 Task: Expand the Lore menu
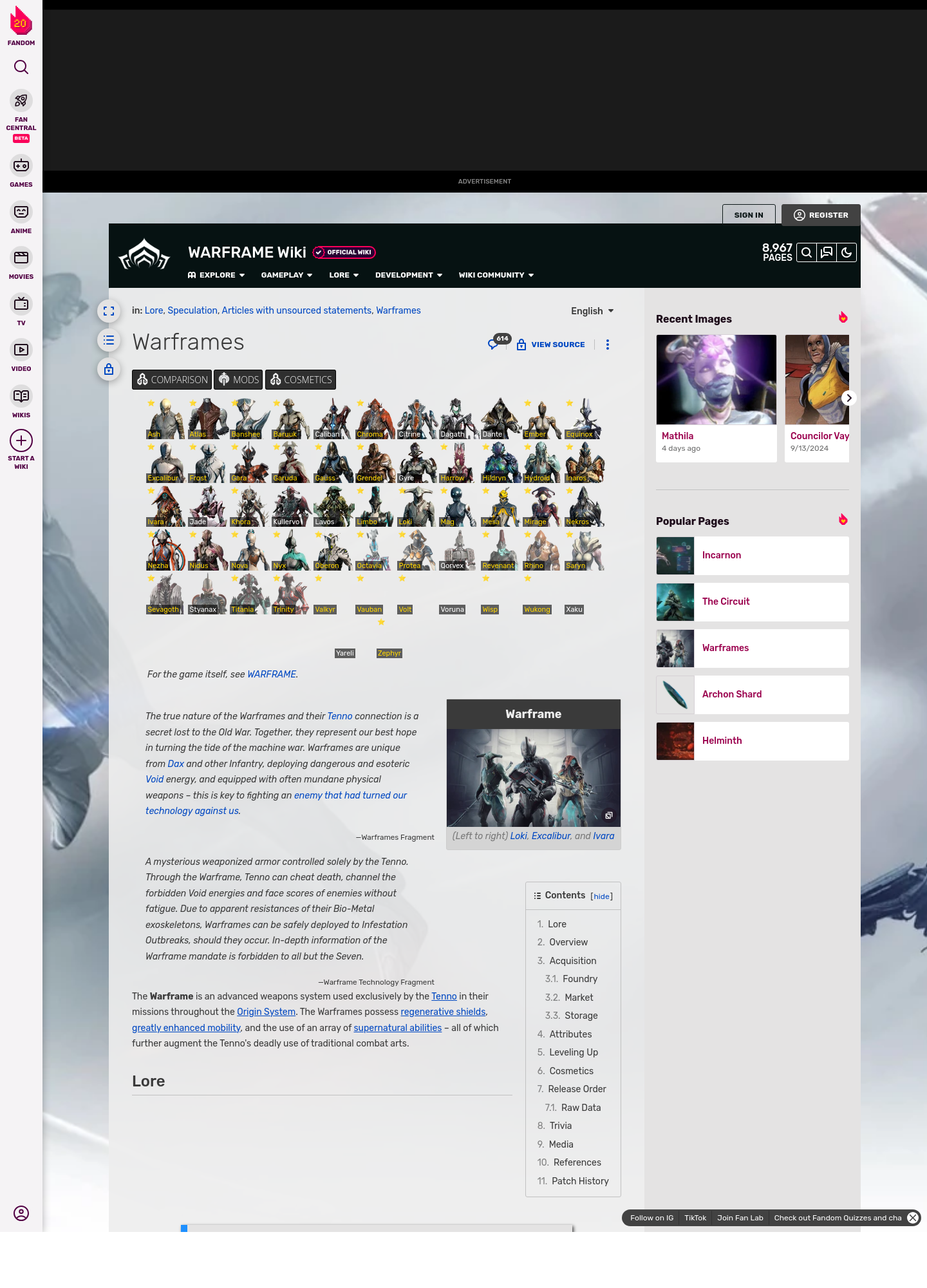pyautogui.click(x=344, y=275)
